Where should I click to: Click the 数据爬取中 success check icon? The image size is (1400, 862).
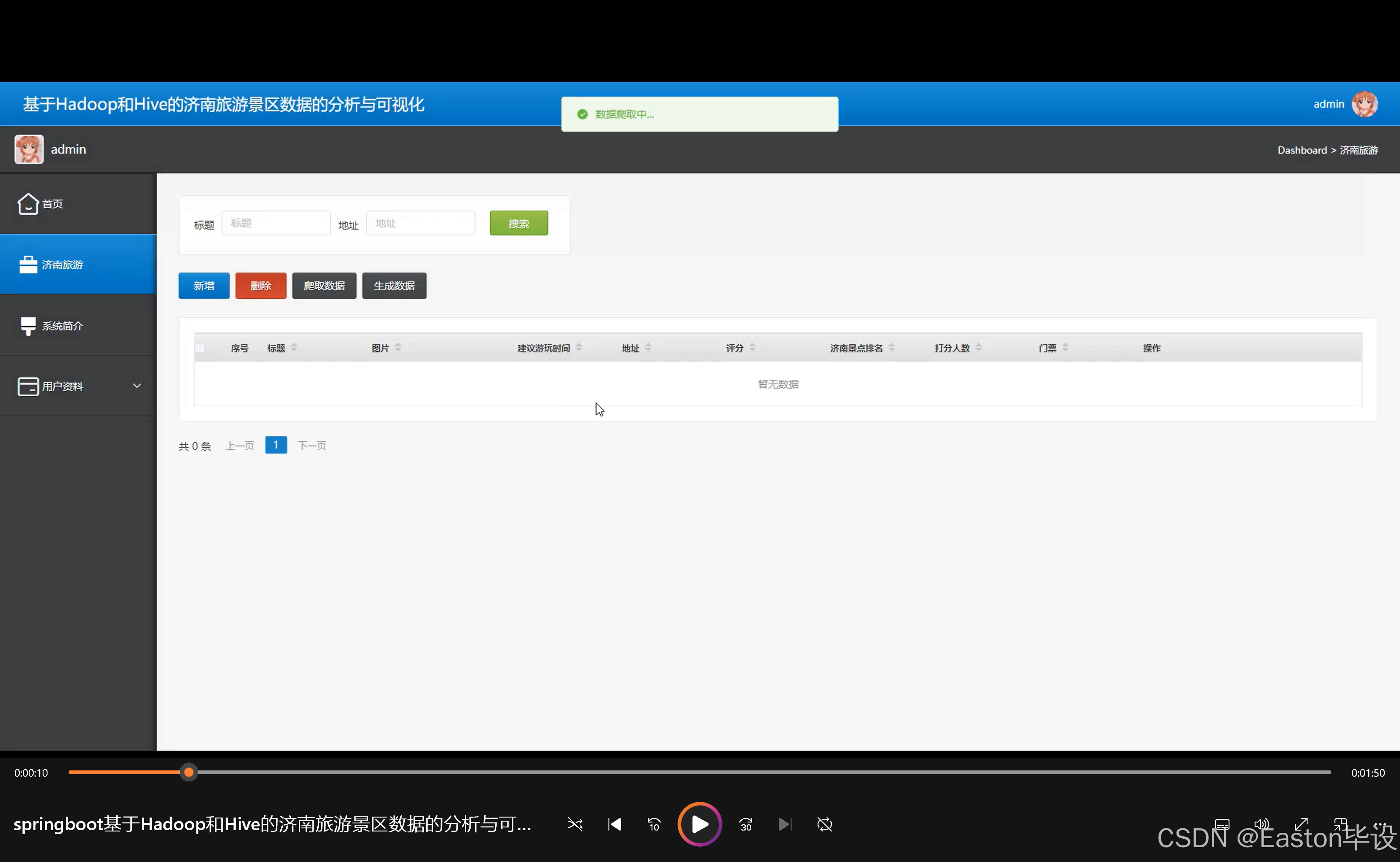[x=582, y=114]
